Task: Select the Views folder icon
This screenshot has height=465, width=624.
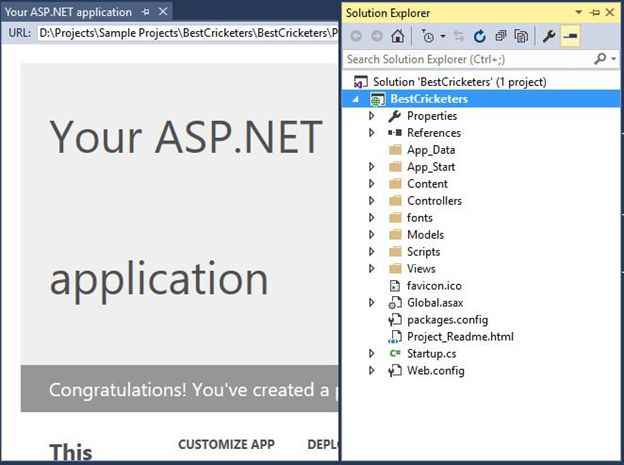Action: coord(395,268)
